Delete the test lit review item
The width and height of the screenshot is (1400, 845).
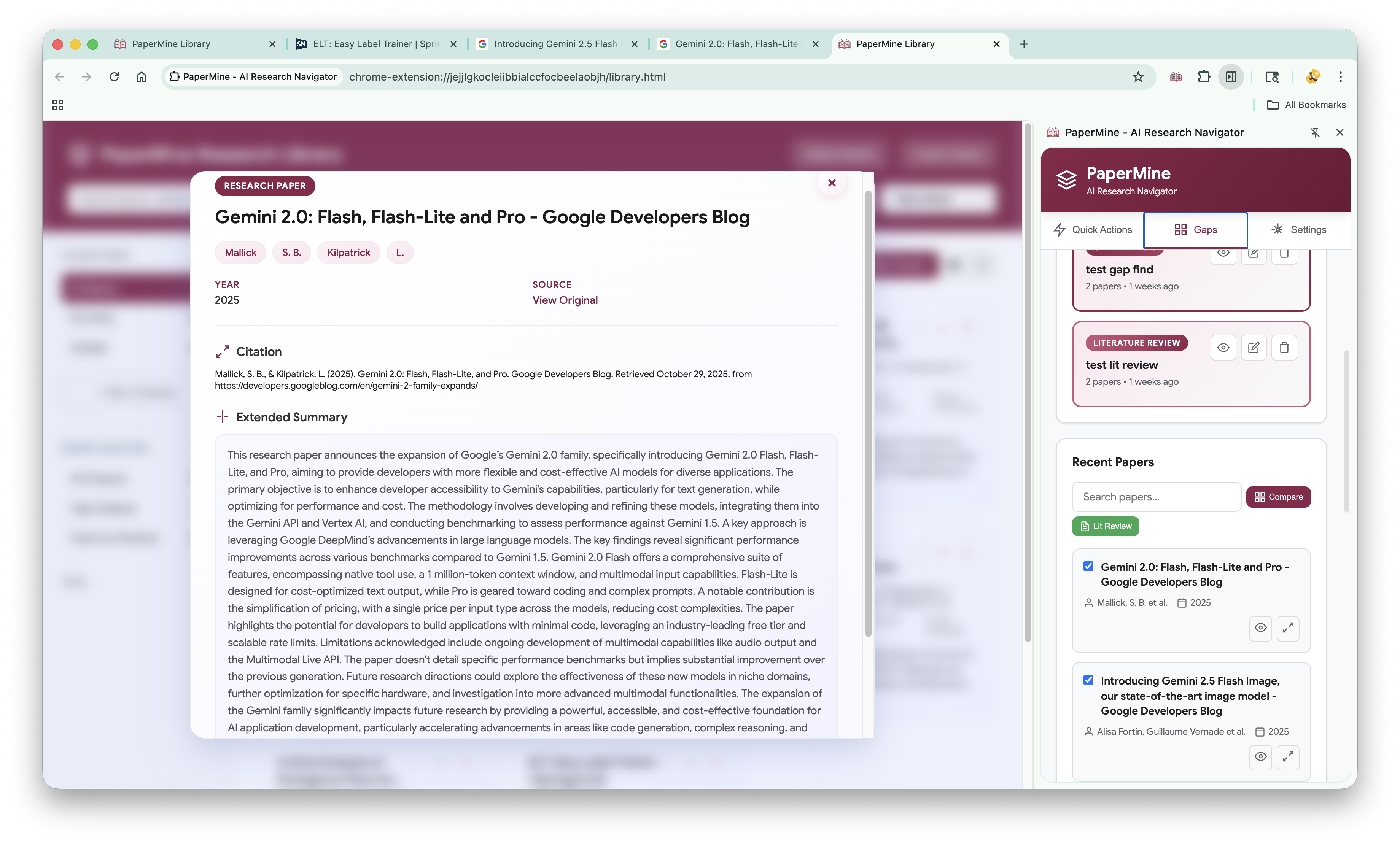click(x=1284, y=348)
